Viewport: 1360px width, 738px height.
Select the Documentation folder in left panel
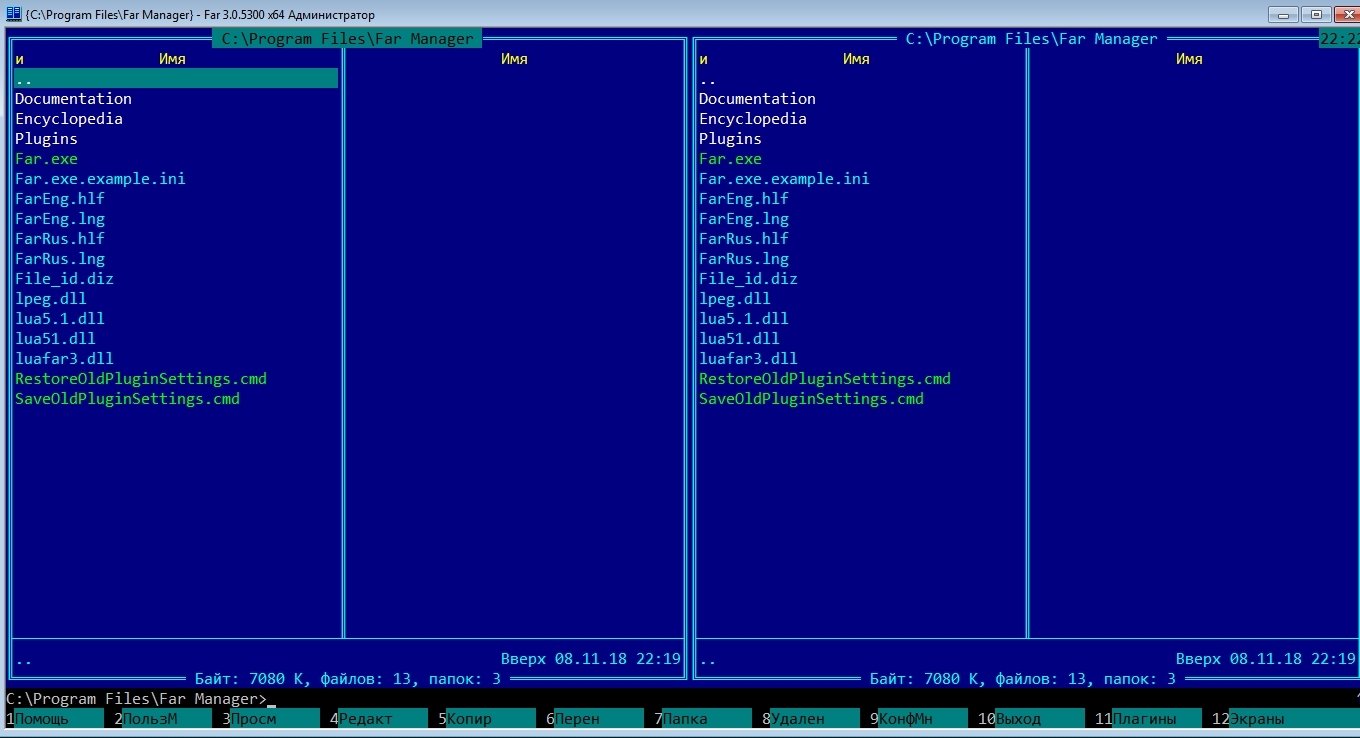73,99
